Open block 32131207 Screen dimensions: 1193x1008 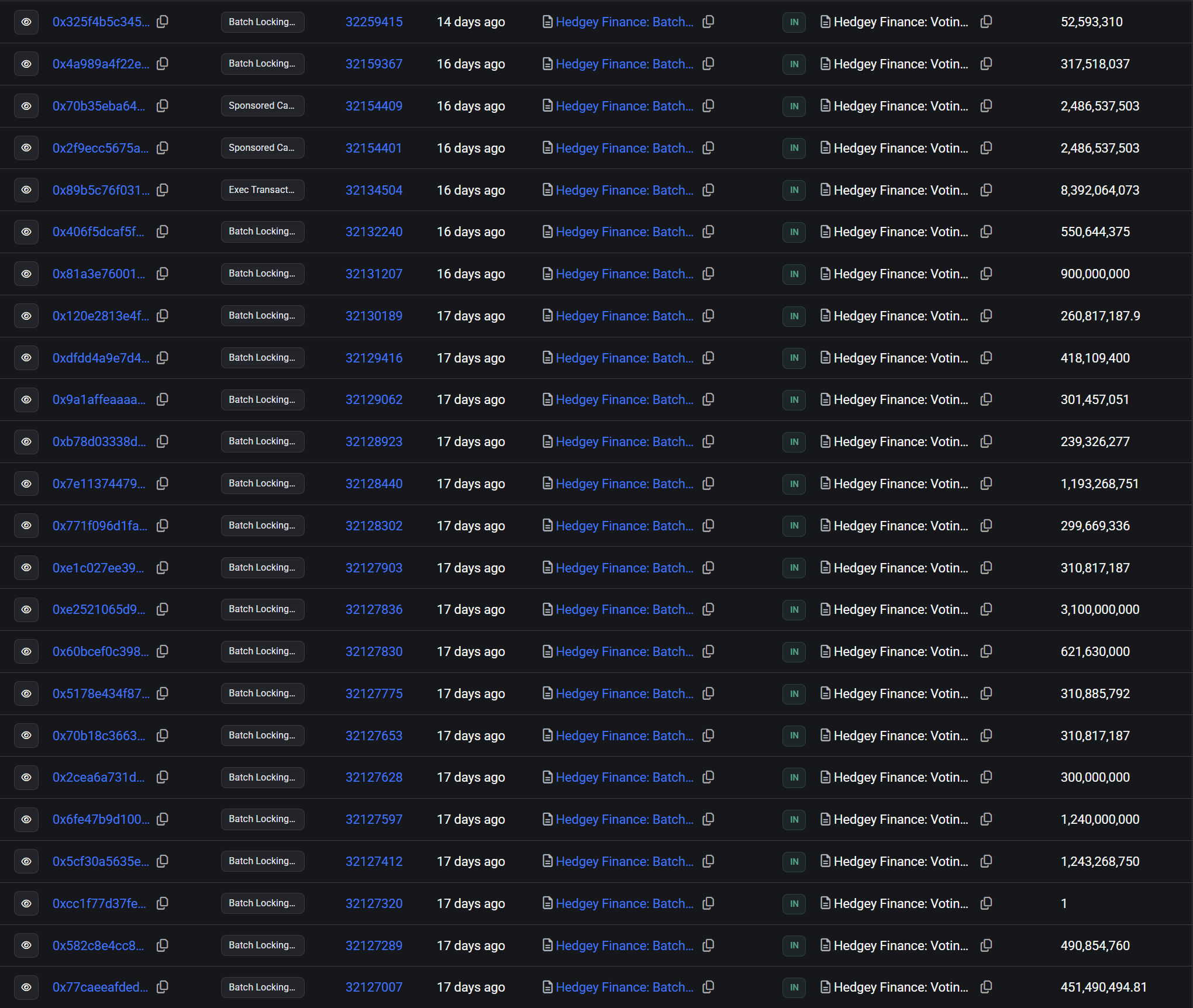(374, 274)
